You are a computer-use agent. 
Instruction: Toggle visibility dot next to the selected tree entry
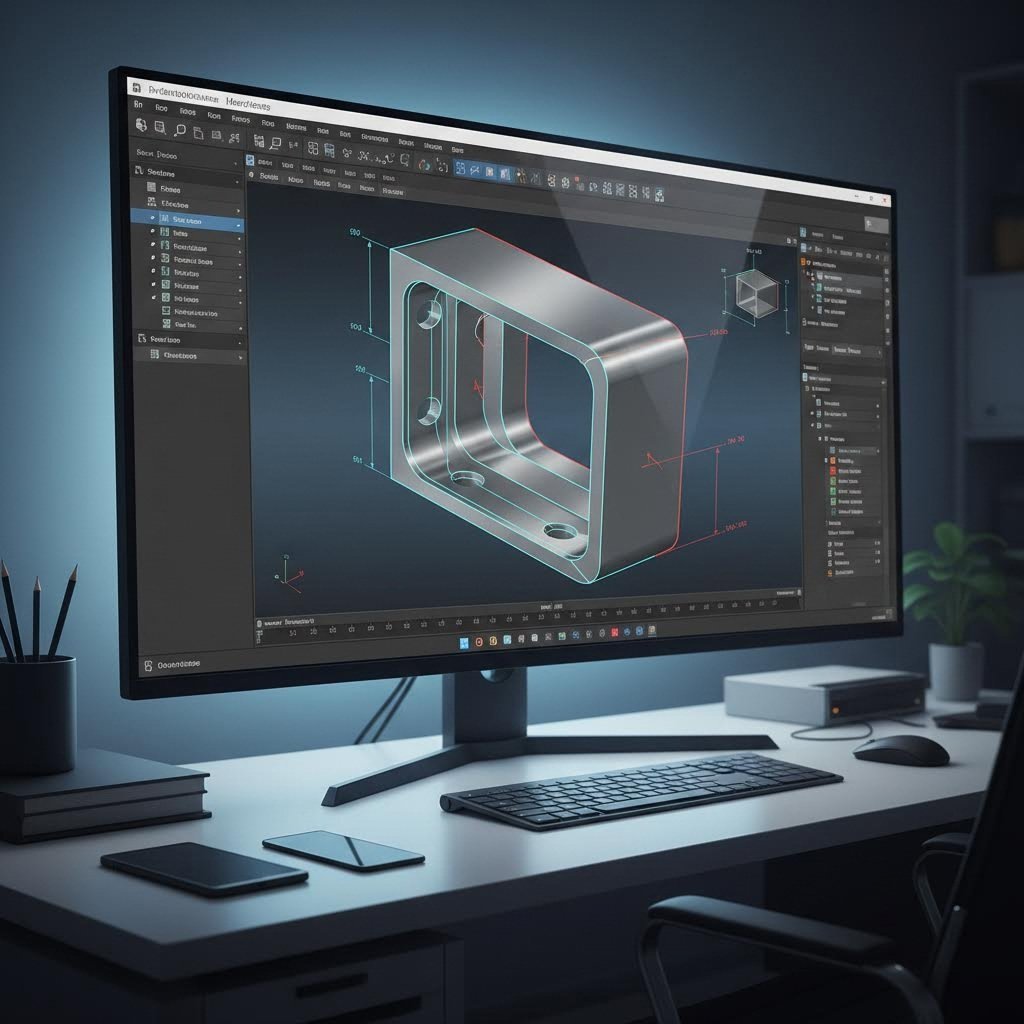152,218
